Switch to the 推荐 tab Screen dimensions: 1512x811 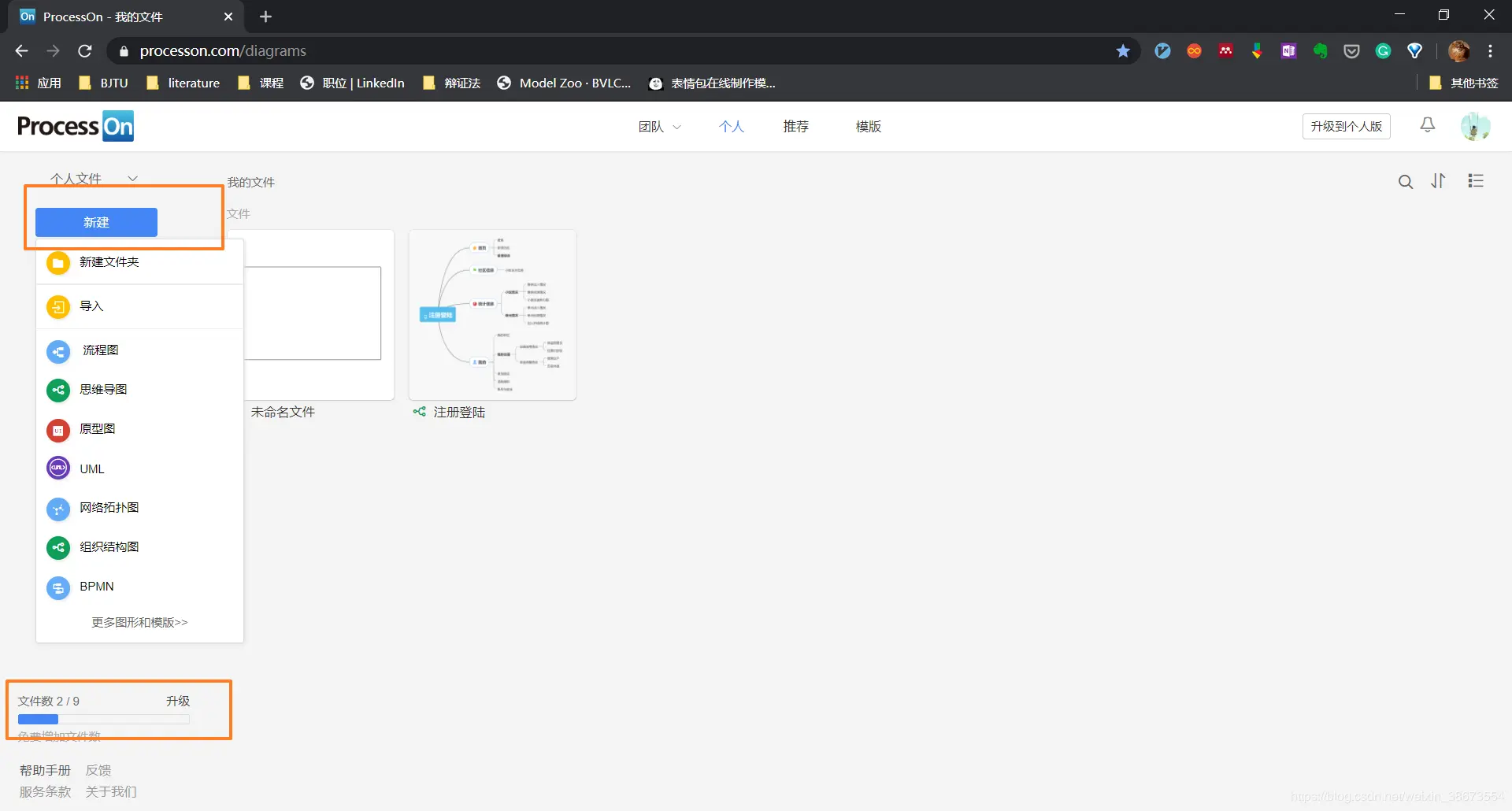pos(795,127)
